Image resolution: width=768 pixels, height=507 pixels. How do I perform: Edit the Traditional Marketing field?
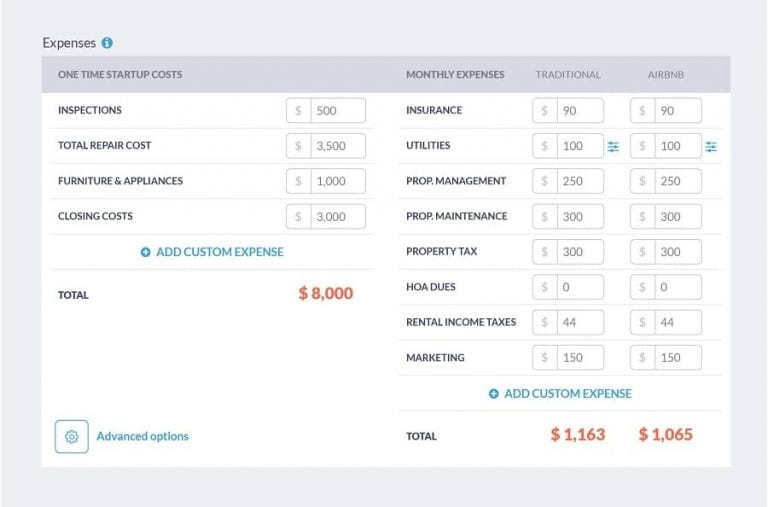pos(579,357)
